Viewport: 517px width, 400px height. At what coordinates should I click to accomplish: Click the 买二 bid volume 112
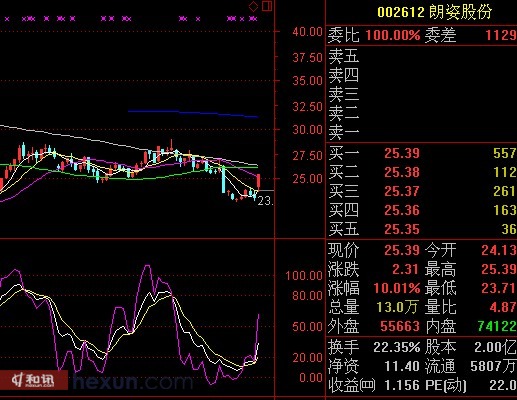click(505, 172)
